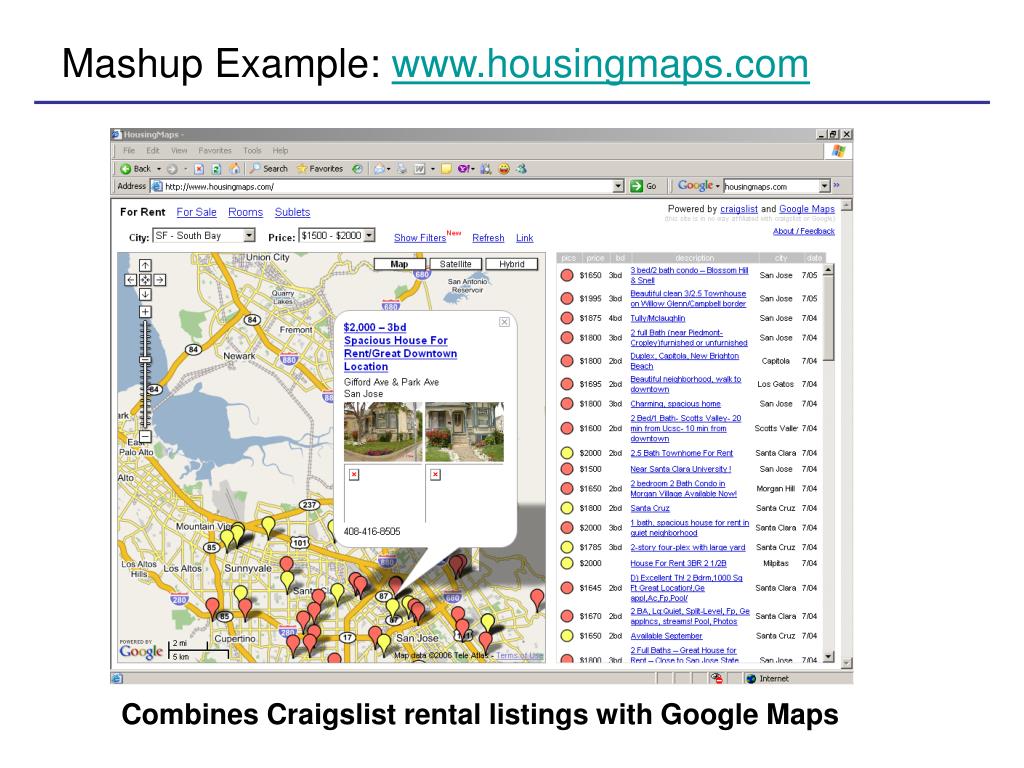Screen dimensions: 1024x768
Task: Go to the Home page icon
Action: [234, 168]
